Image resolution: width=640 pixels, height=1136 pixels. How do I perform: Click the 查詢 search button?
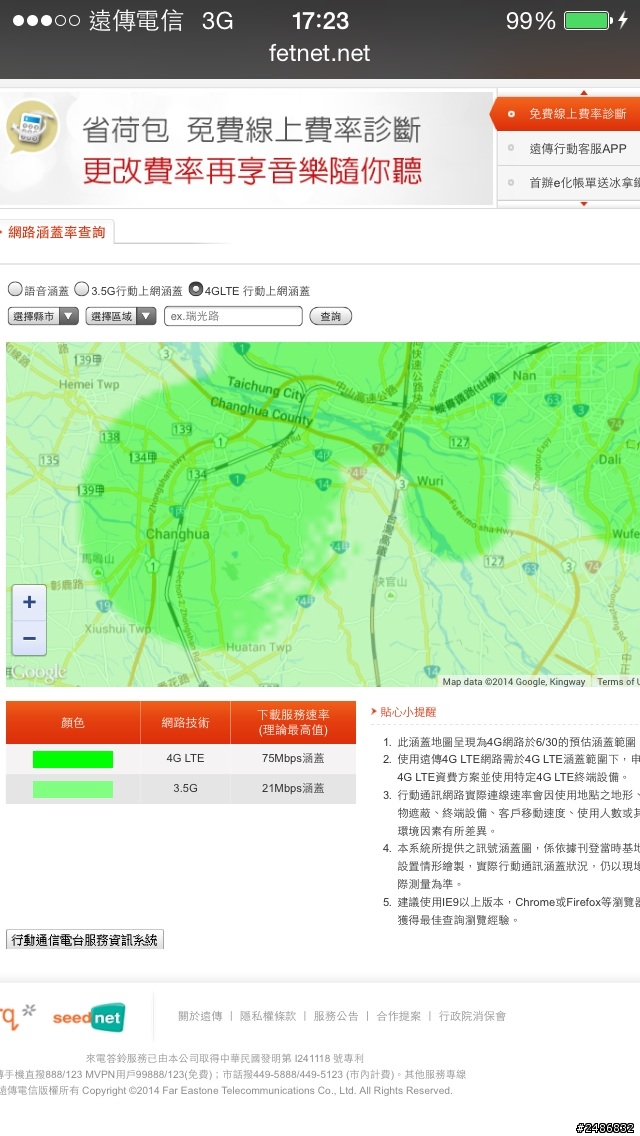point(331,317)
